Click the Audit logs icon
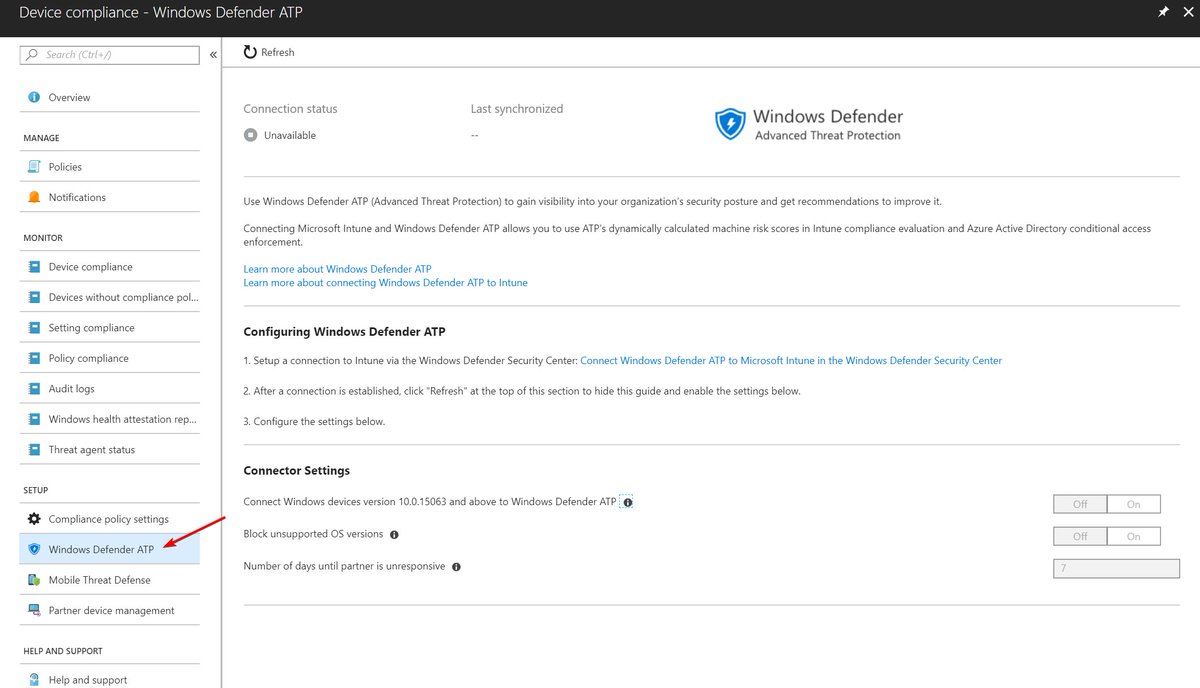 click(34, 389)
